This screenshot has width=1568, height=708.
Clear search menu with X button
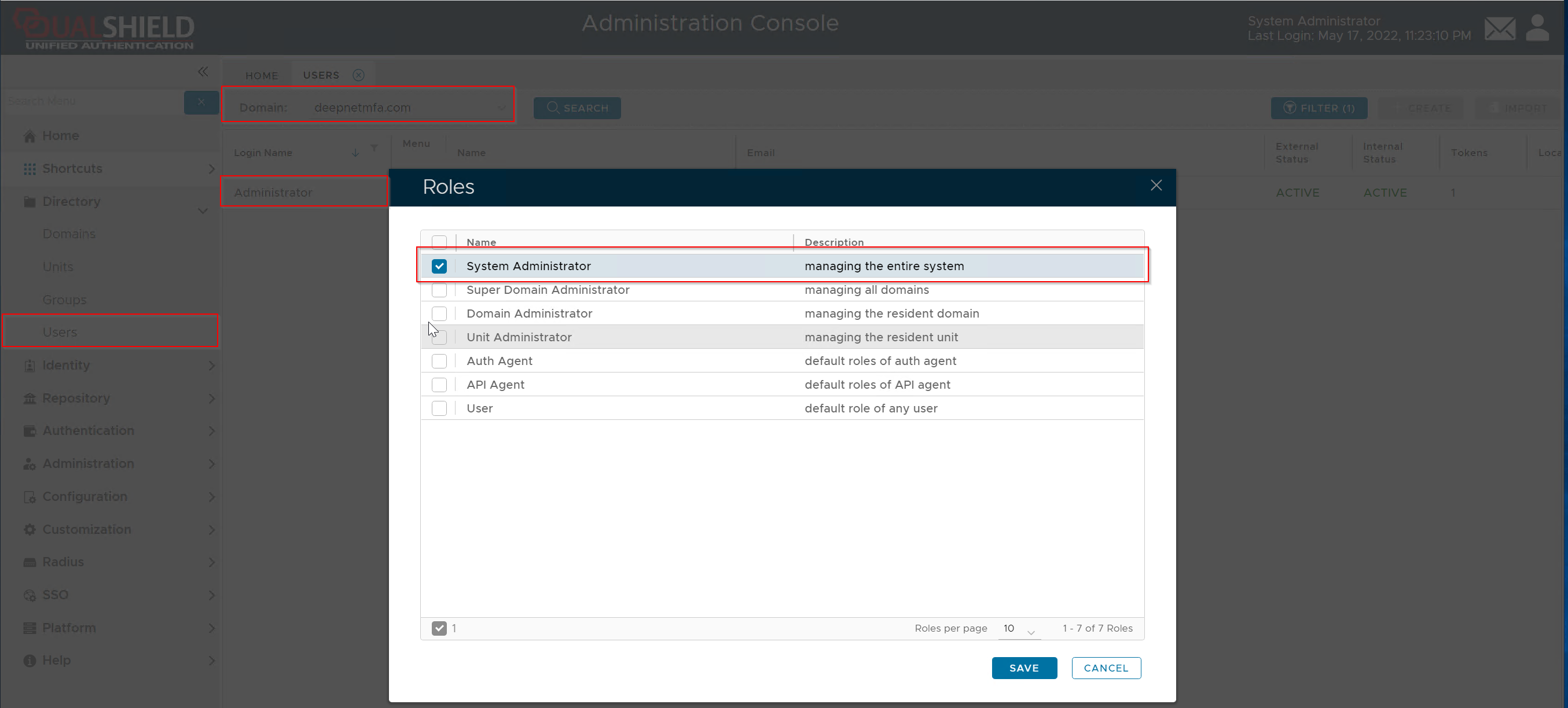tap(201, 102)
